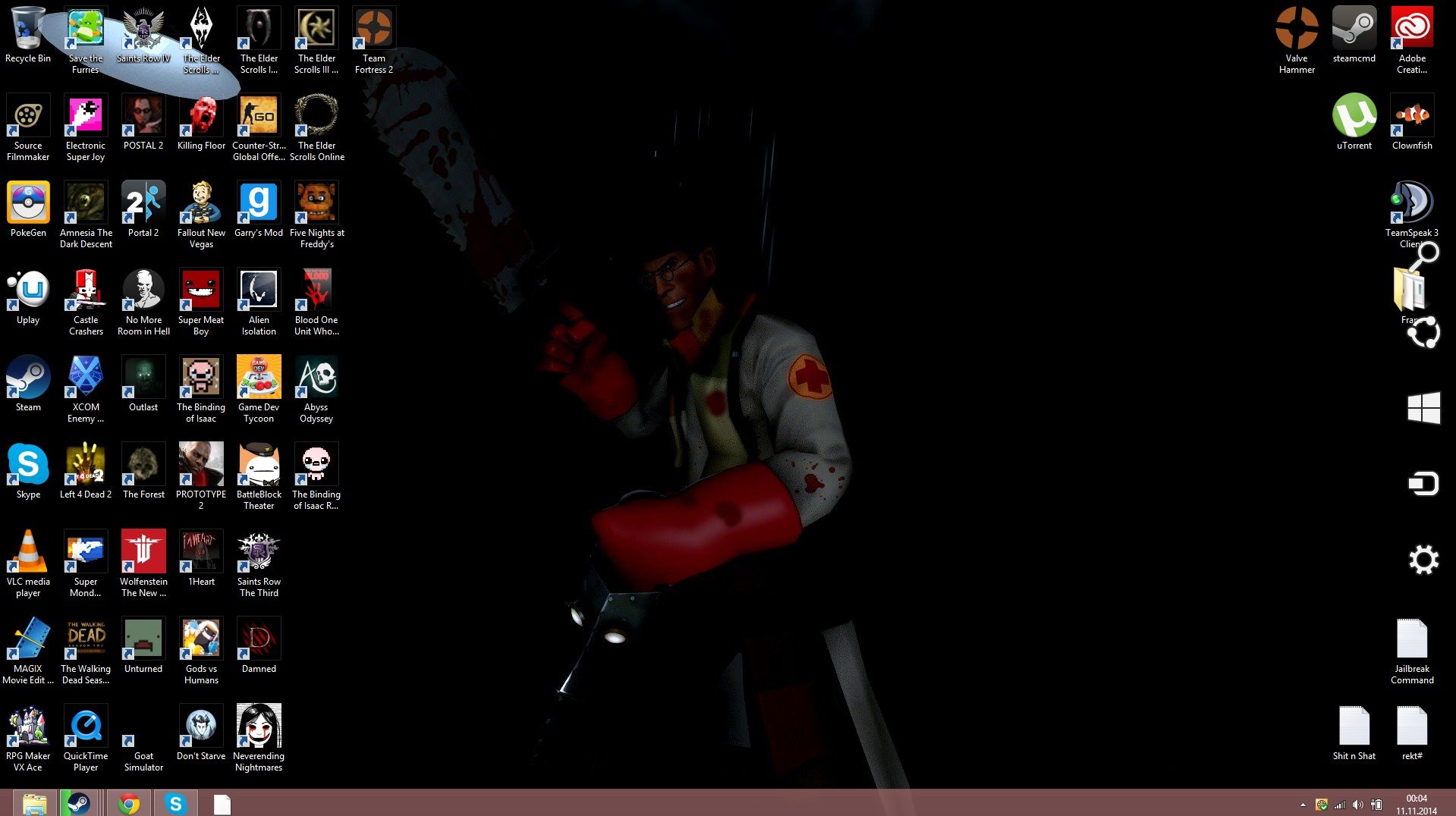This screenshot has height=816, width=1456.
Task: Launch Garry's Mod from the desktop
Action: (259, 203)
